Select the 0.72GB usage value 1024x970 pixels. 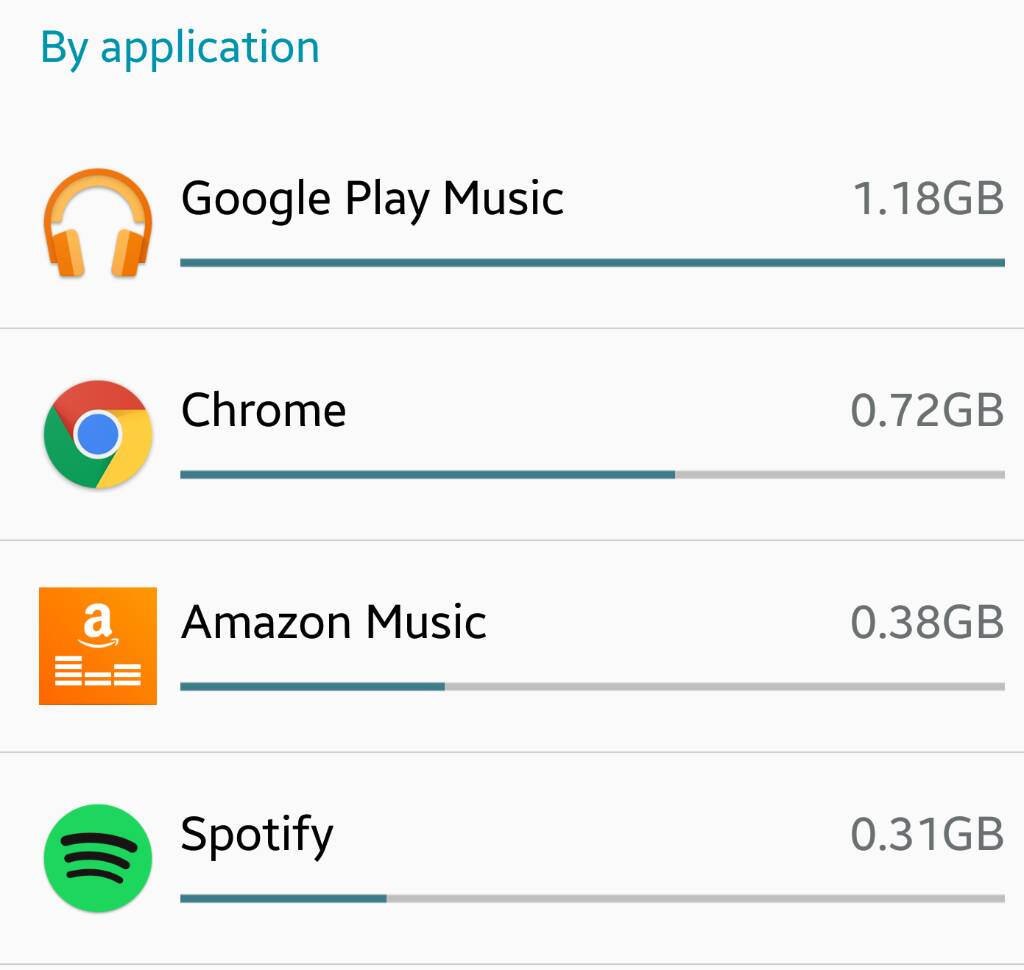pos(927,410)
